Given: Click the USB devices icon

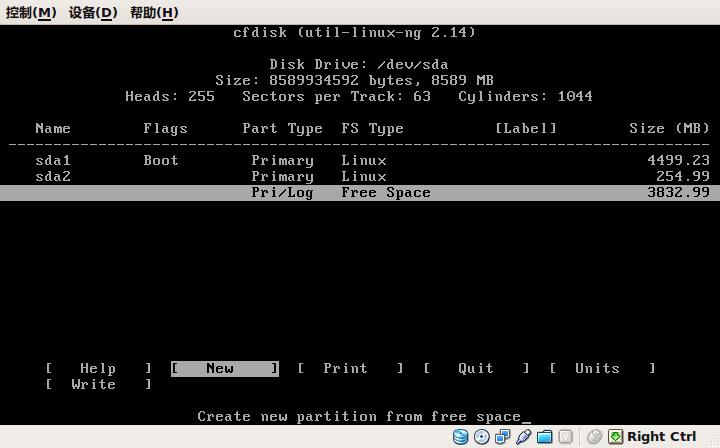Looking at the screenshot, I should (x=523, y=437).
